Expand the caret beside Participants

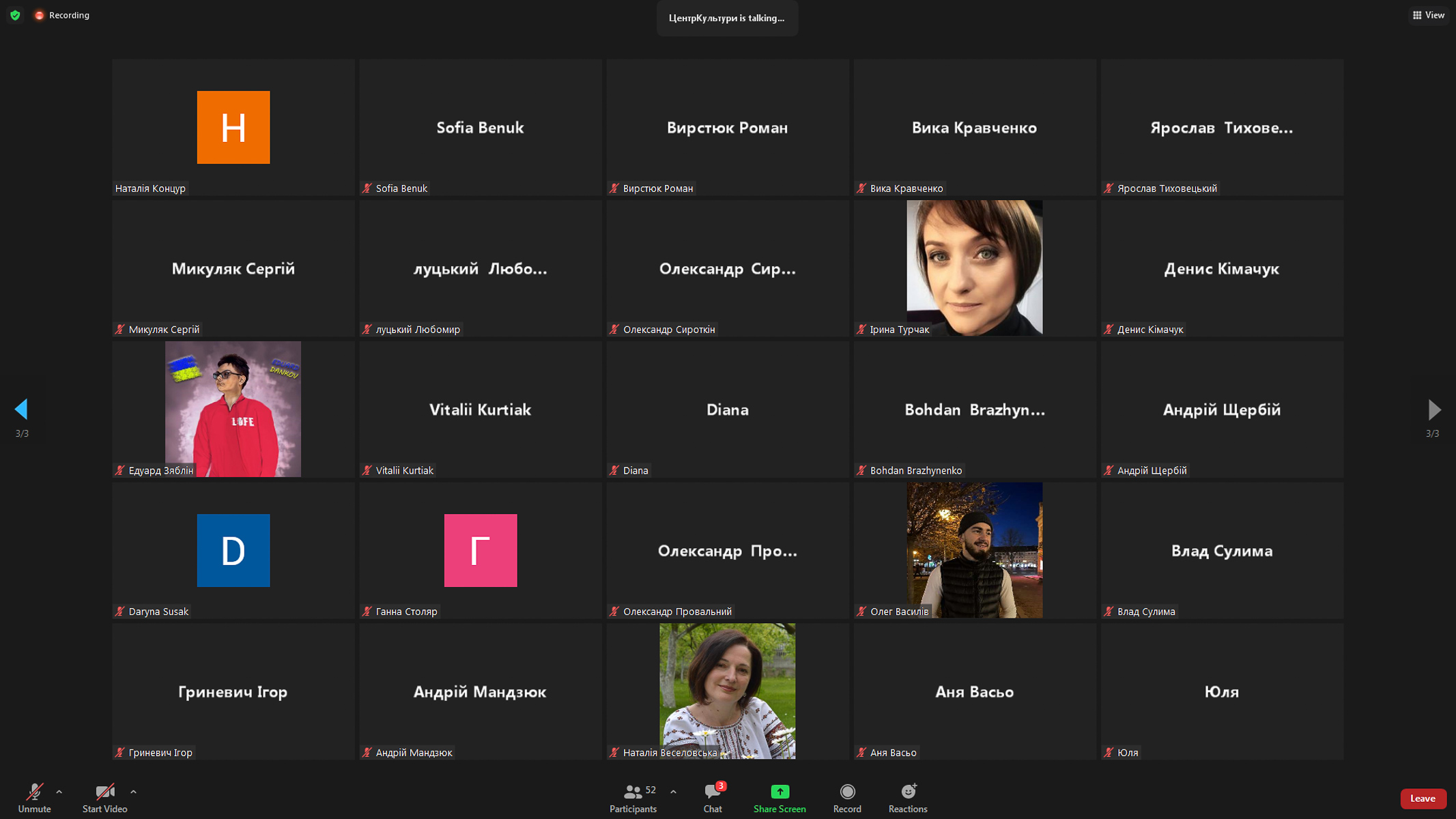(x=673, y=792)
